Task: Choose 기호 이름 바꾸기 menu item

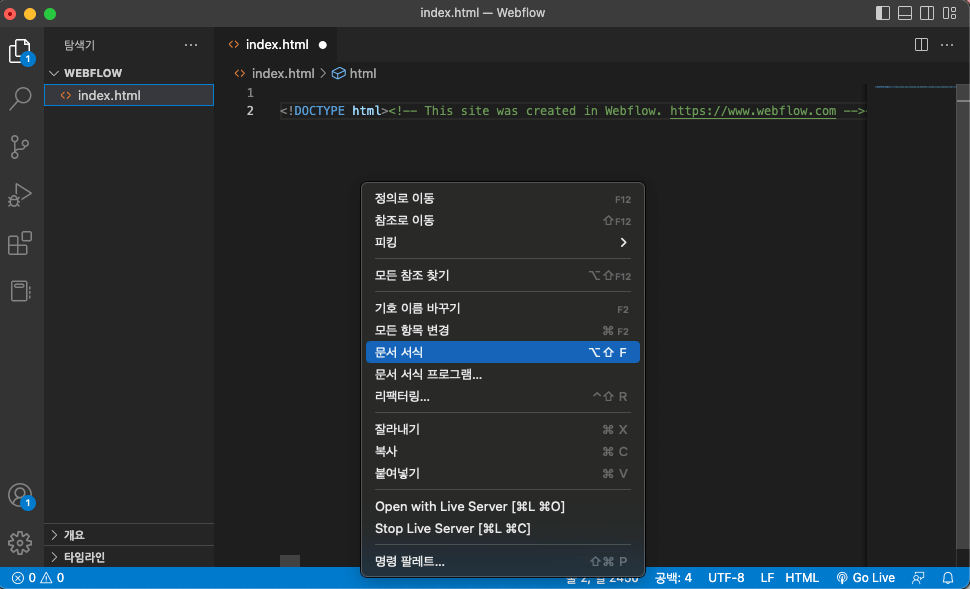Action: [502, 308]
